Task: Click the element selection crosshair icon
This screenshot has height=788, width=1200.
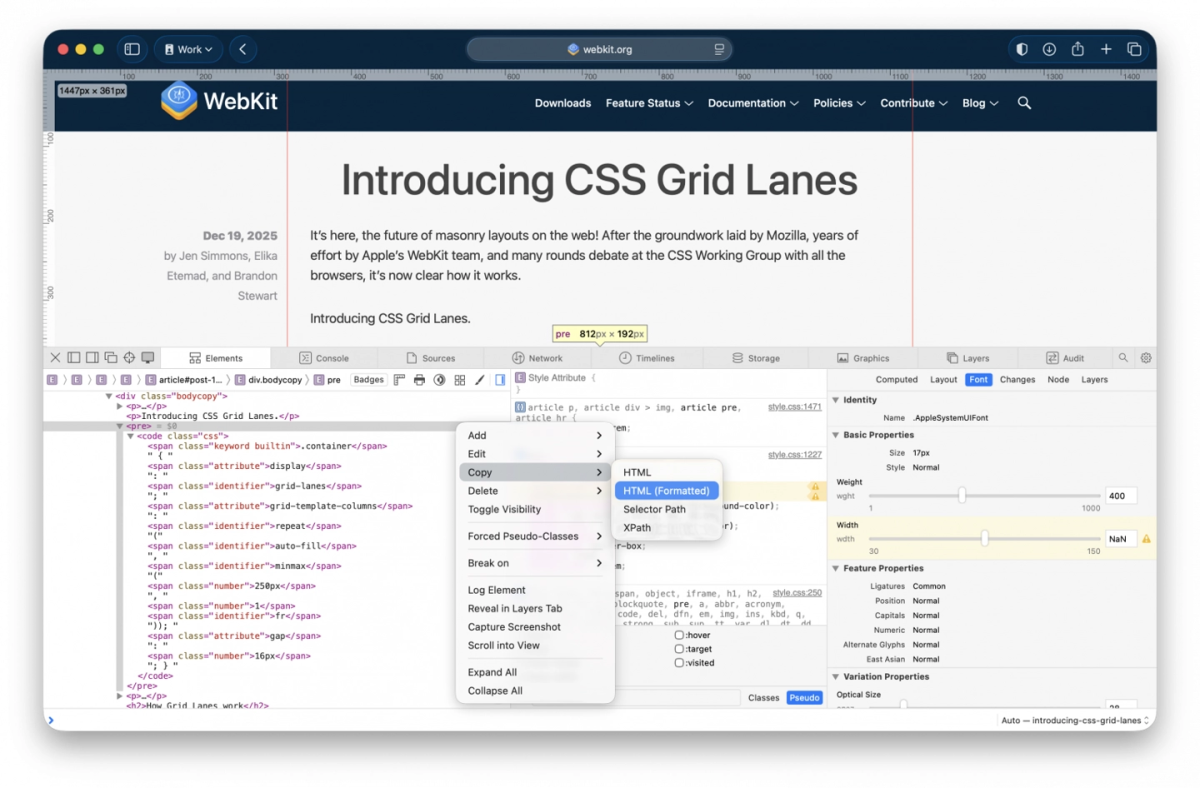Action: pos(129,358)
